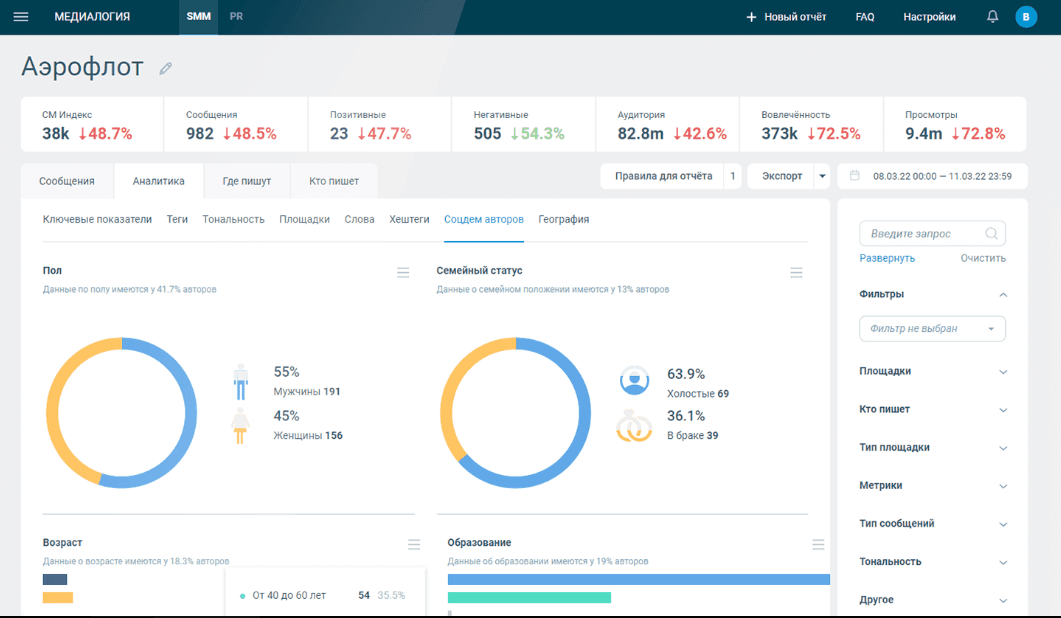This screenshot has height=618, width=1061.
Task: Open the Фильтр не выбран dropdown
Action: coord(932,329)
